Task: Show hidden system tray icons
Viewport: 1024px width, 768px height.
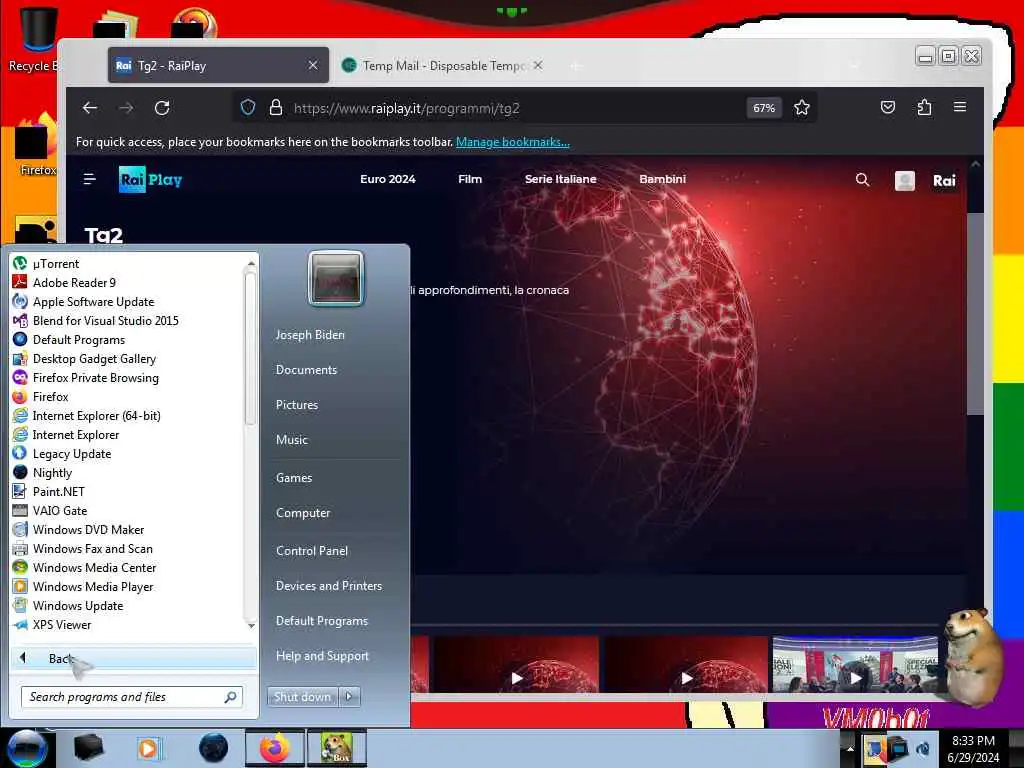Action: (850, 748)
